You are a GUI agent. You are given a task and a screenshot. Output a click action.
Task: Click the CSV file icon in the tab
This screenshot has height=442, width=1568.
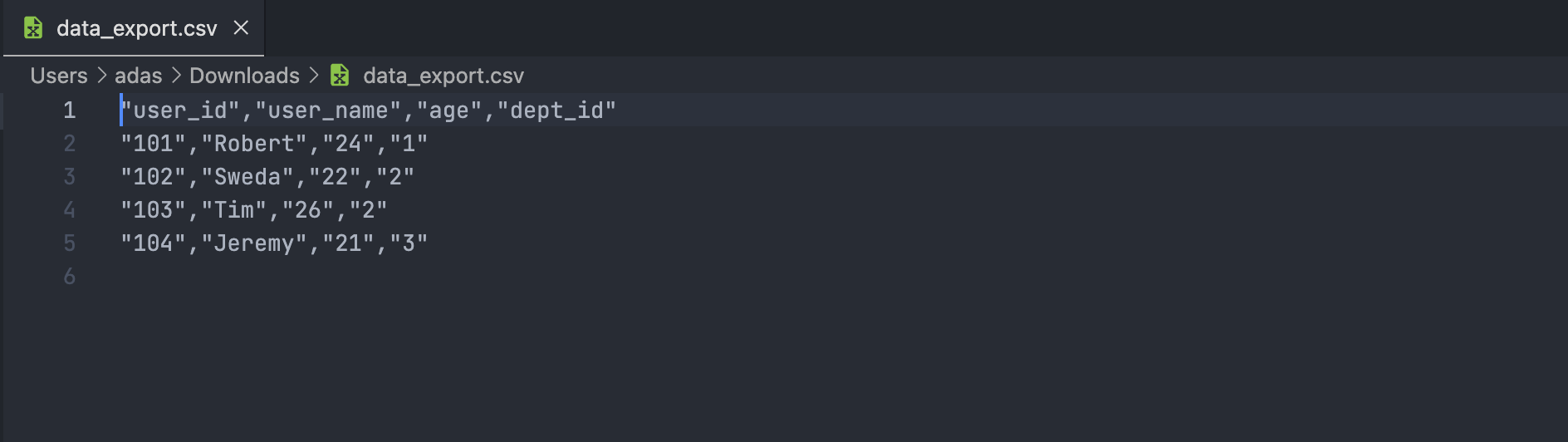33,28
